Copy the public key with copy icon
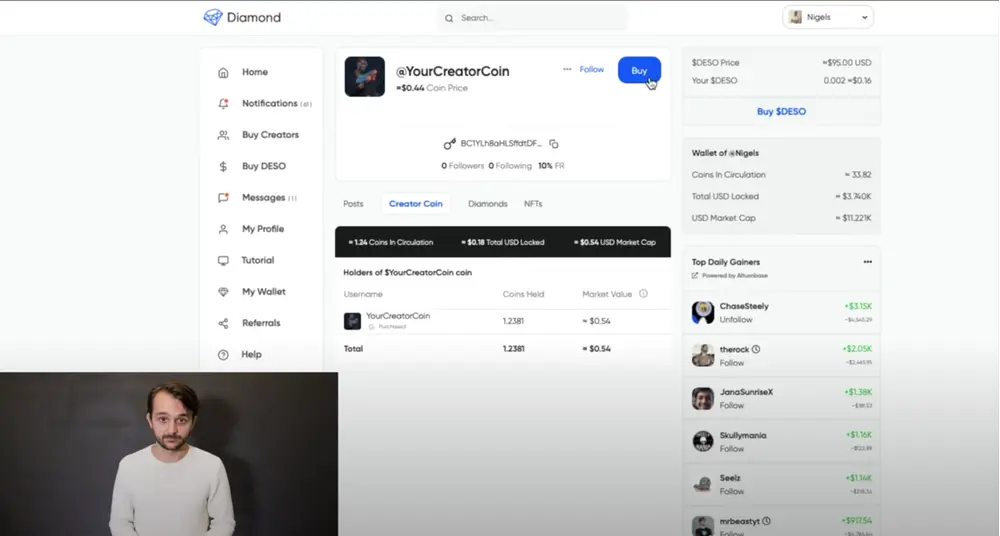This screenshot has height=536, width=1000. 554,144
